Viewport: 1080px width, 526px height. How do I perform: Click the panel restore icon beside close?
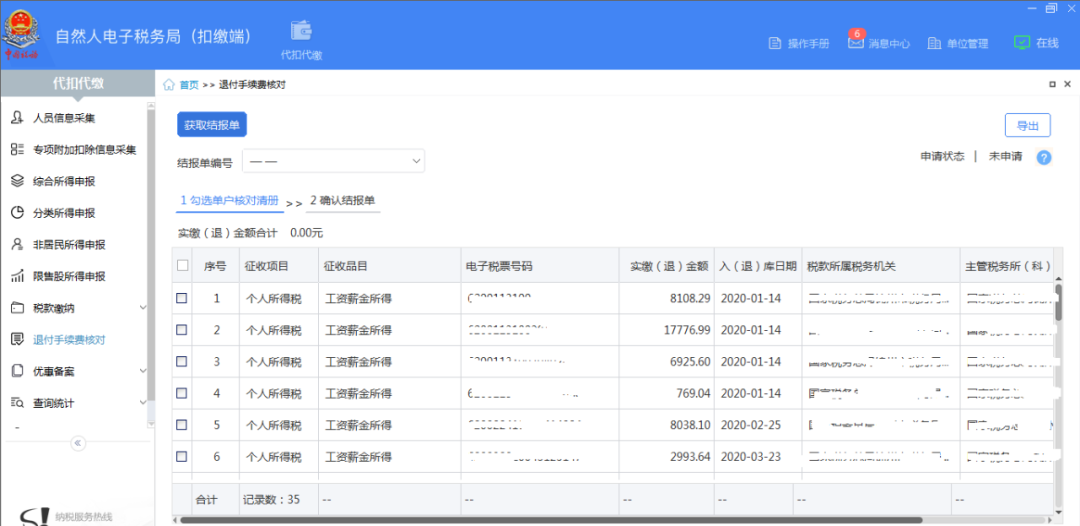[1052, 85]
